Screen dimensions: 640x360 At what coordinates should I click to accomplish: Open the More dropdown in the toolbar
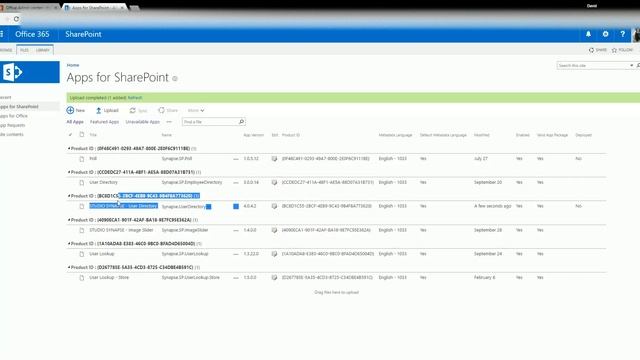tap(196, 110)
